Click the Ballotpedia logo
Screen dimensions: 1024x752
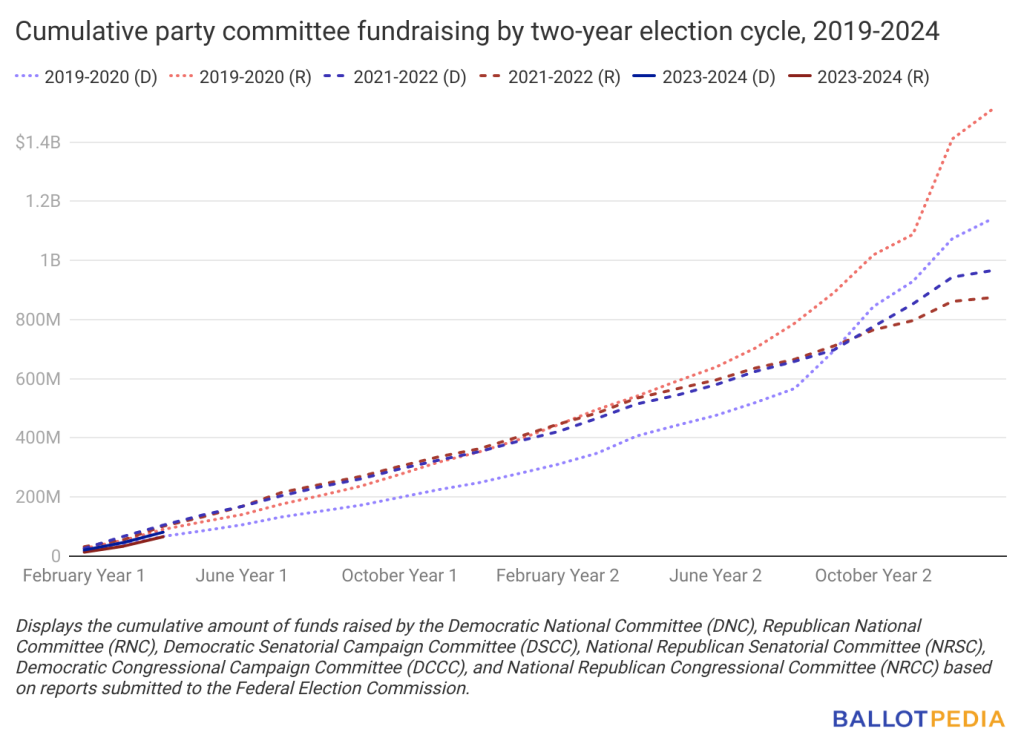[x=918, y=719]
